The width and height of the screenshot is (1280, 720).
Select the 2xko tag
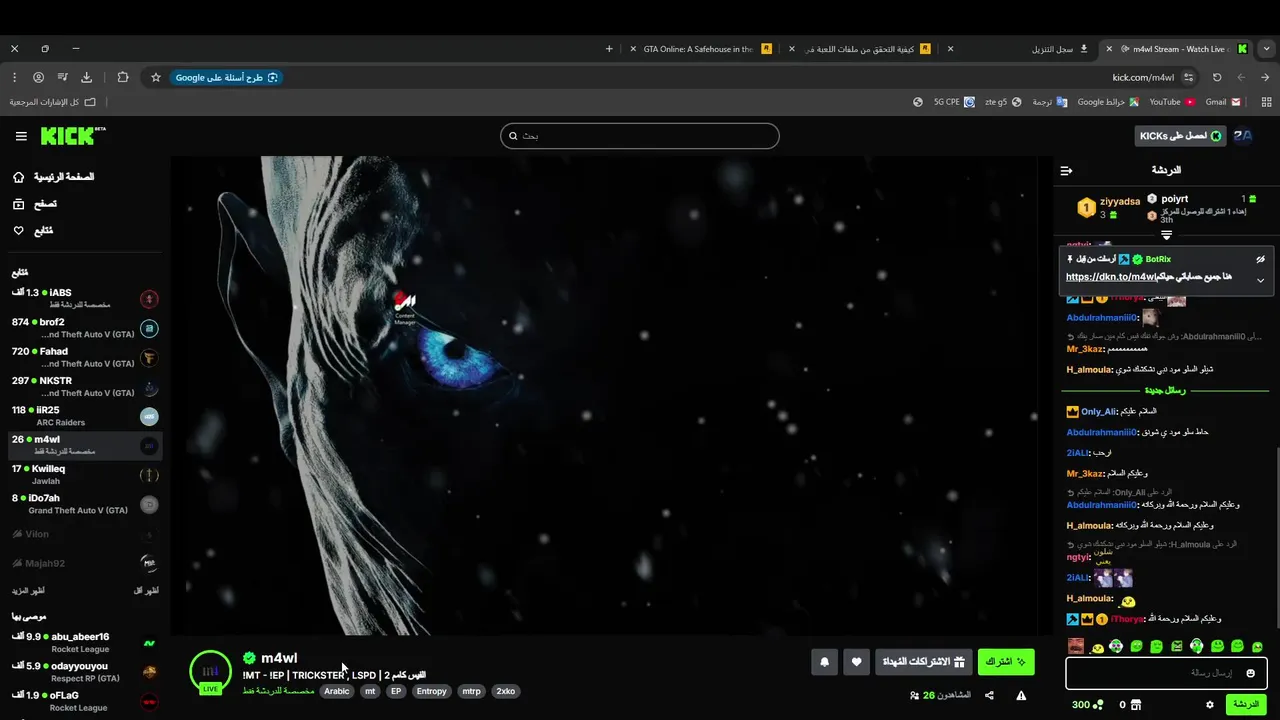tap(506, 691)
